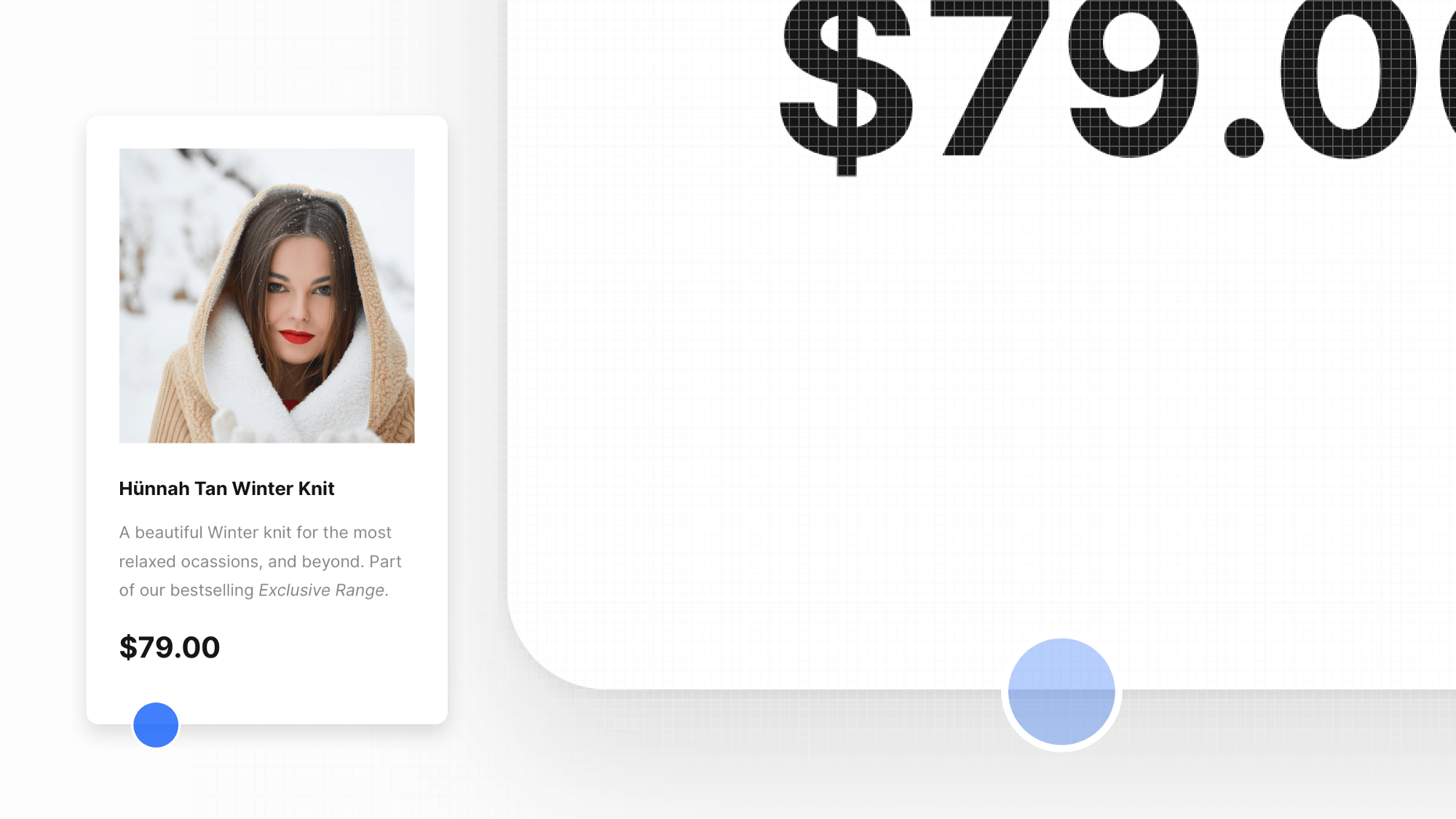Click the Exclusive Range italic link text
The height and width of the screenshot is (819, 1456).
click(x=320, y=590)
